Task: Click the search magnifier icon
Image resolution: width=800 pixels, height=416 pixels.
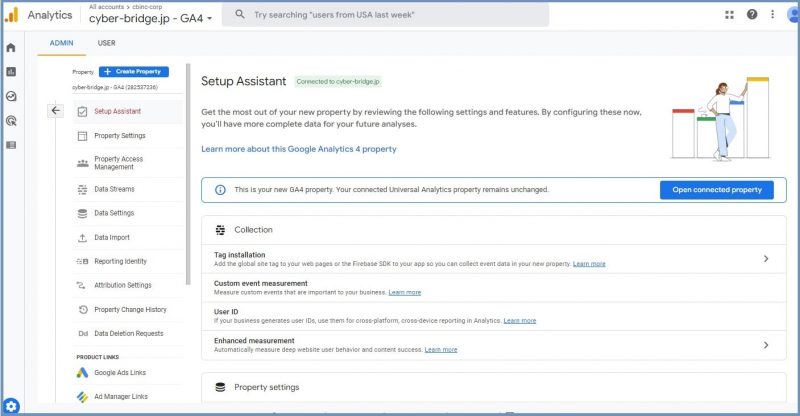Action: point(240,14)
